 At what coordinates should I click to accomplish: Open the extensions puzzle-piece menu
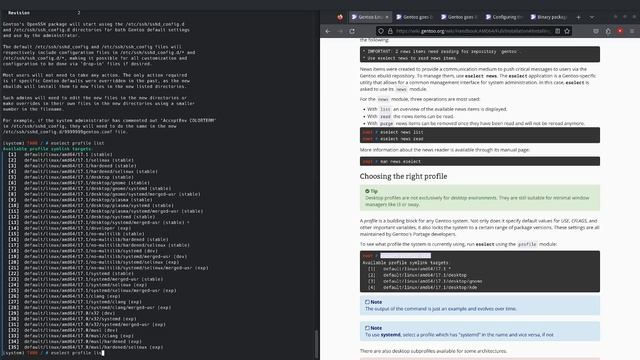tap(608, 31)
